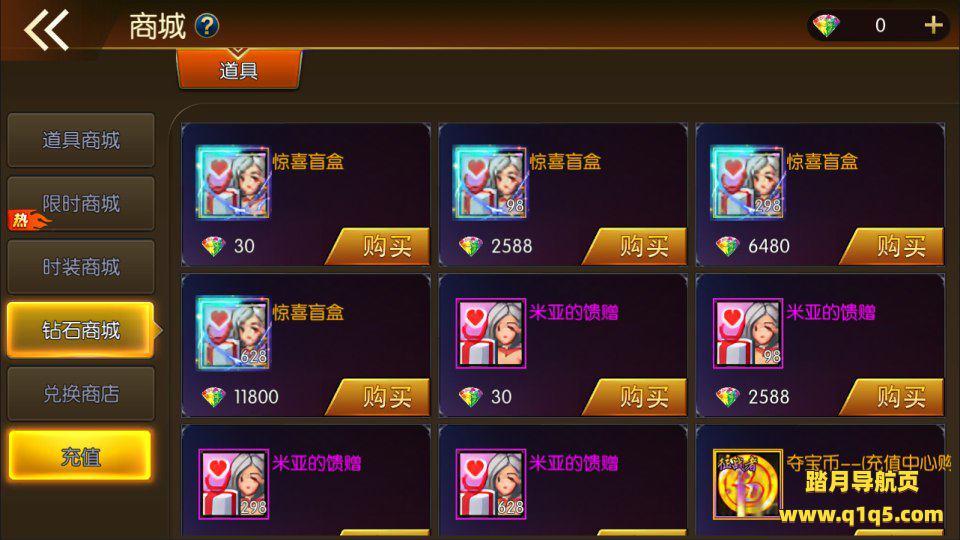Open the 时装商城 section
960x540 pixels.
pos(81,267)
